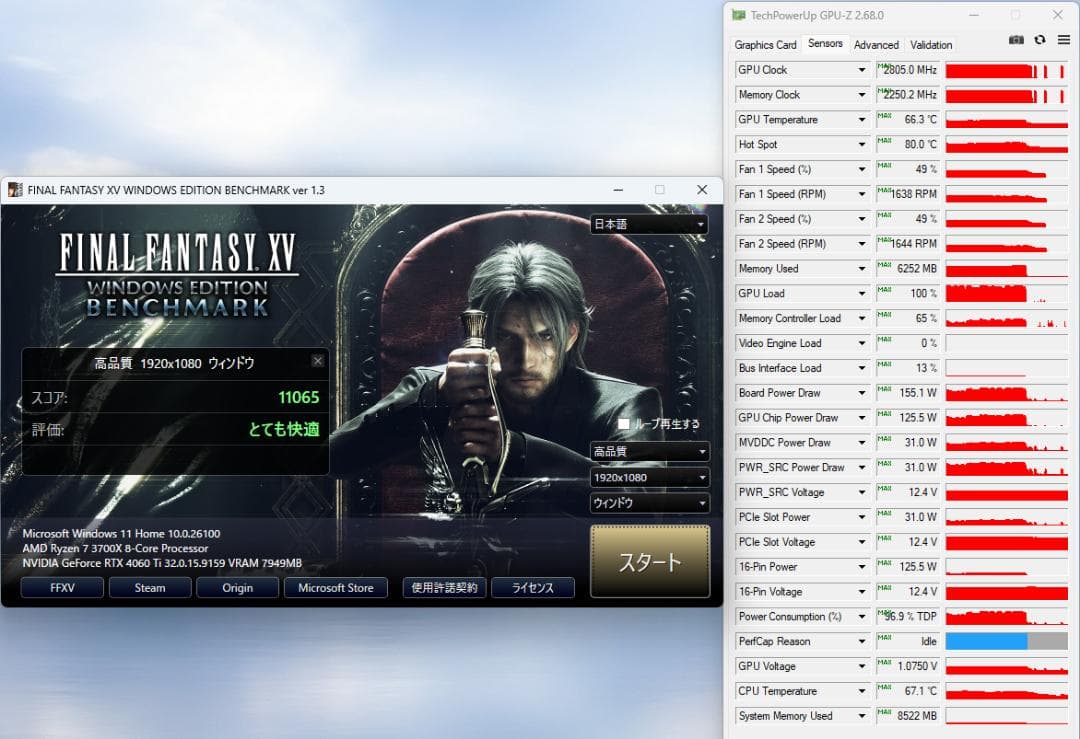The width and height of the screenshot is (1080, 739).
Task: Open the GPU Clock sensor dropdown arrow
Action: (x=862, y=70)
